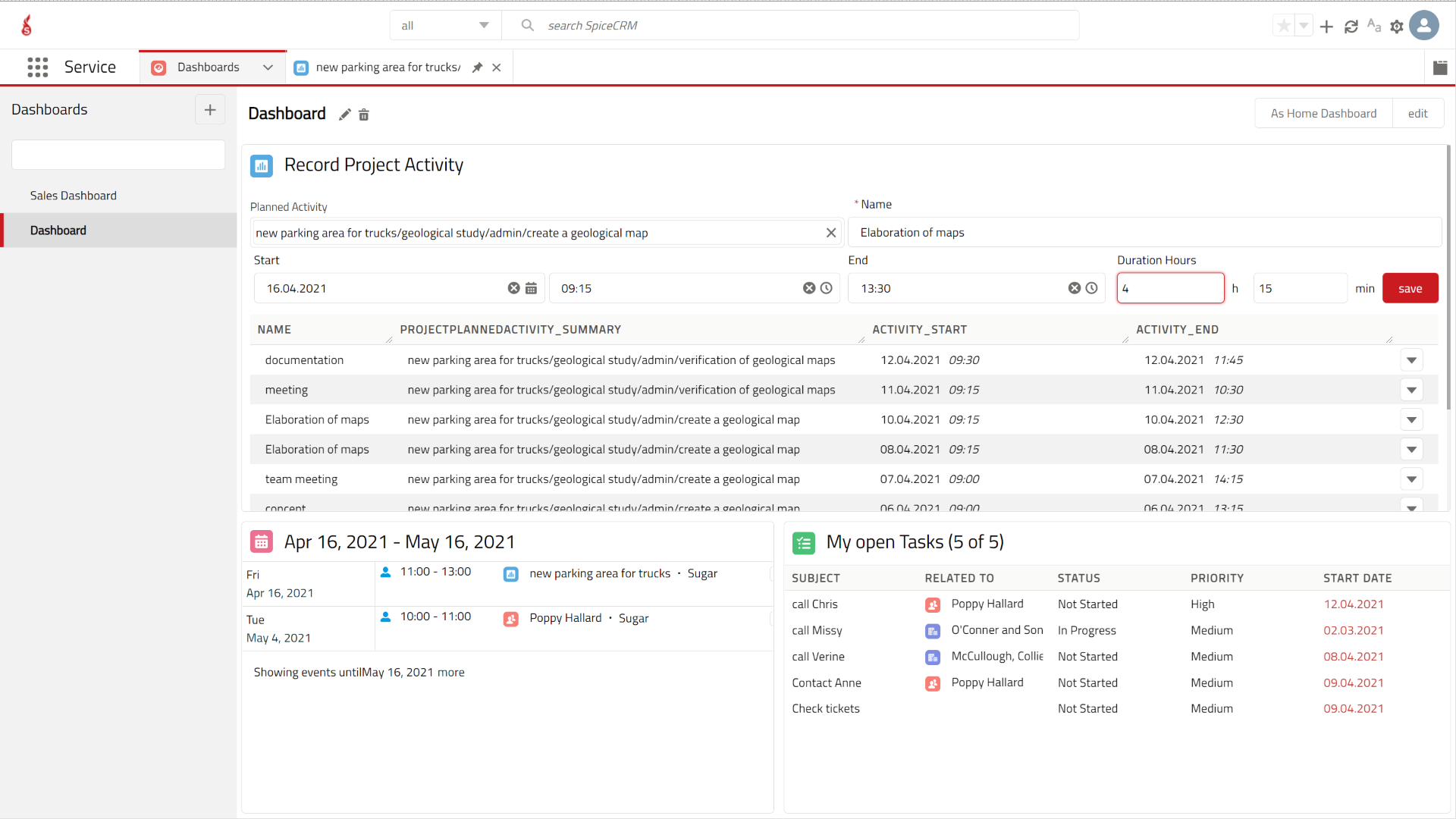Click the 'more' link under calendar events

(450, 673)
